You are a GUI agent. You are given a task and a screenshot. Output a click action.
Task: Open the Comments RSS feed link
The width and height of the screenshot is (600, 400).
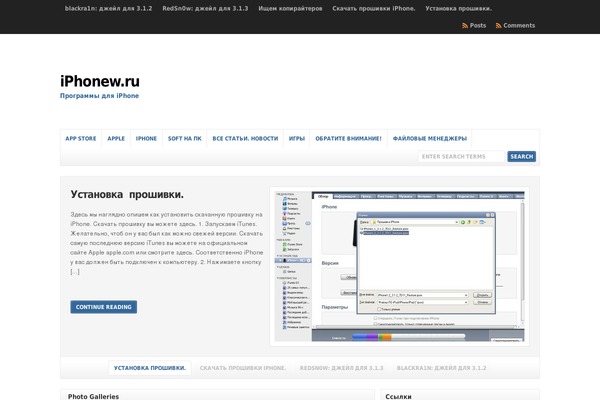[x=515, y=25]
